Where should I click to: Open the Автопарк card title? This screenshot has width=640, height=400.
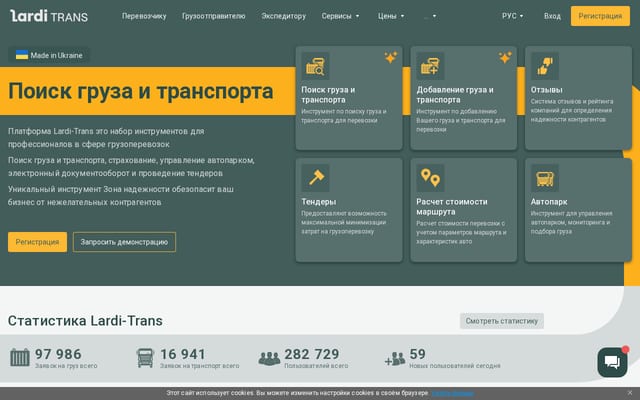pos(549,202)
